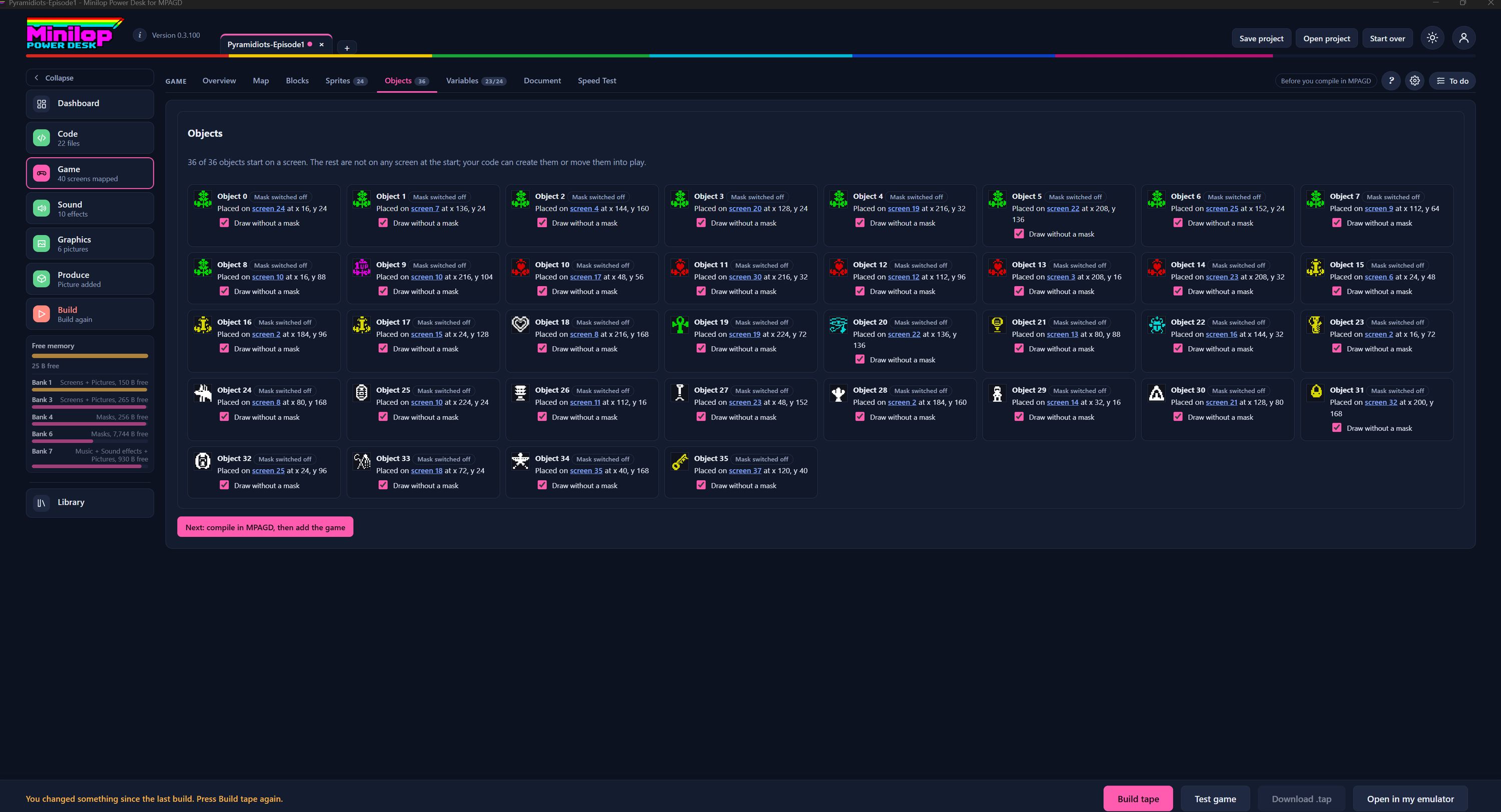Viewport: 1501px width, 812px height.
Task: Toggle light/dark theme sun icon
Action: (x=1432, y=38)
